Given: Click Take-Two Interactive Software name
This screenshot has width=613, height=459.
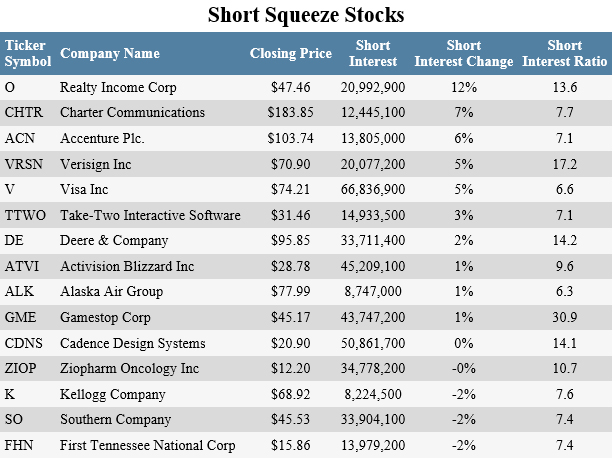Looking at the screenshot, I should click(x=150, y=215).
